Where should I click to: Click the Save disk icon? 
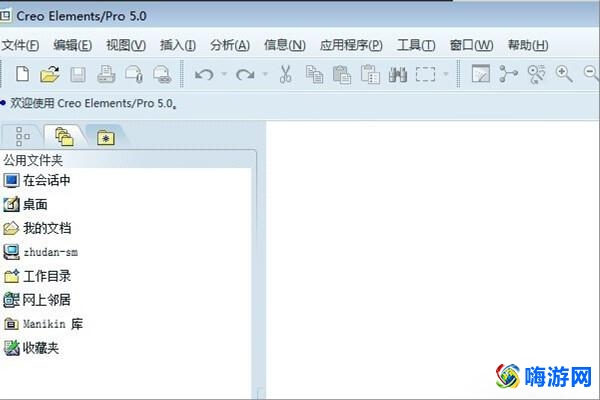tap(78, 74)
